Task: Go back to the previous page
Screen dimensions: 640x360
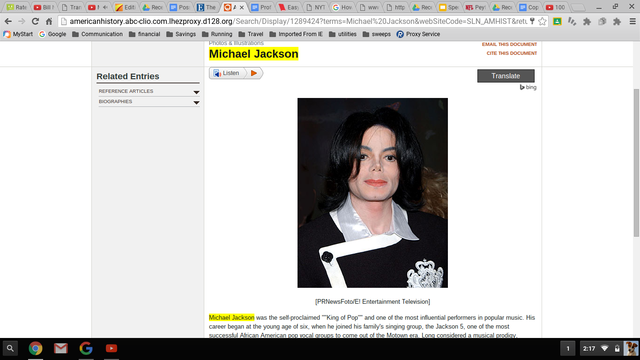Action: coord(8,21)
